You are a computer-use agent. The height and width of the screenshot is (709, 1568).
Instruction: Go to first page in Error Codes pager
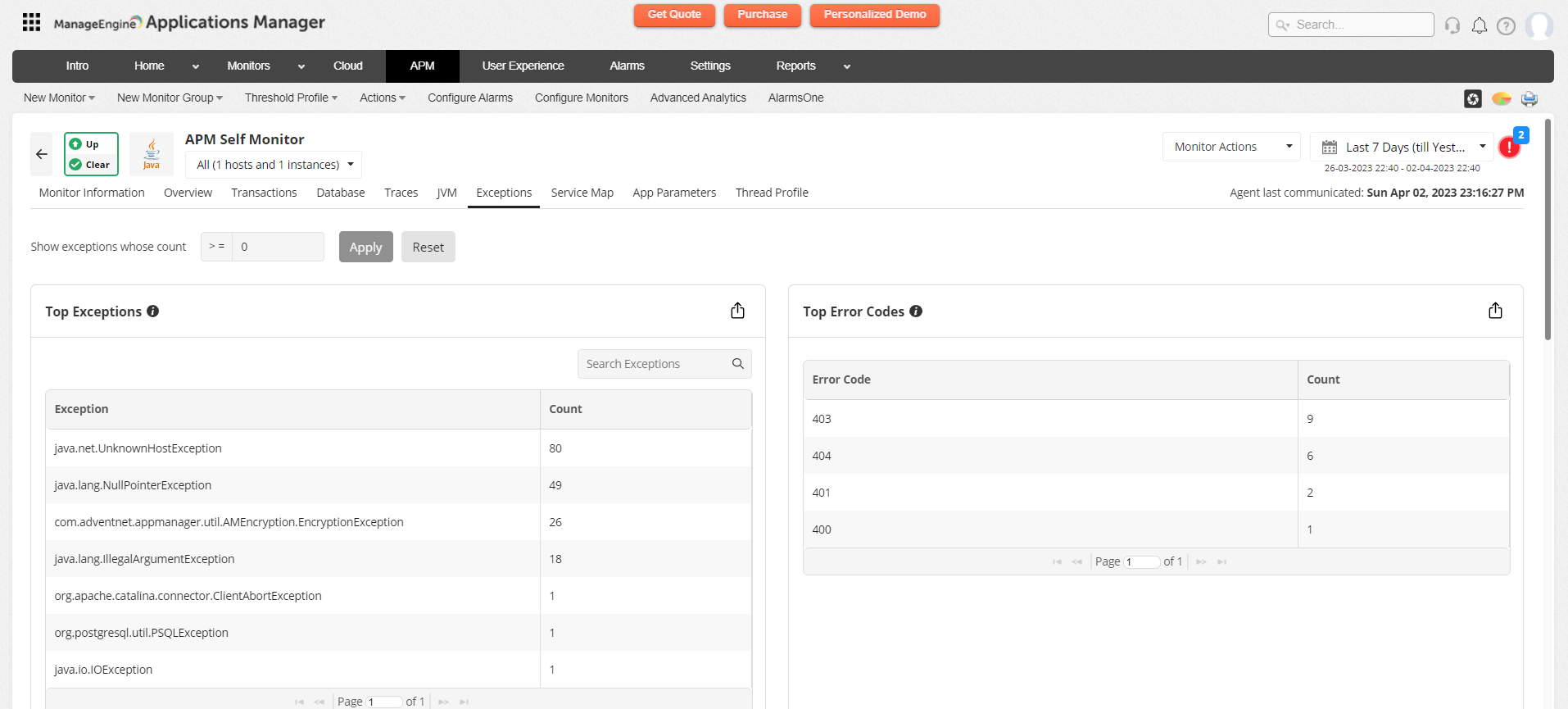pyautogui.click(x=1057, y=562)
